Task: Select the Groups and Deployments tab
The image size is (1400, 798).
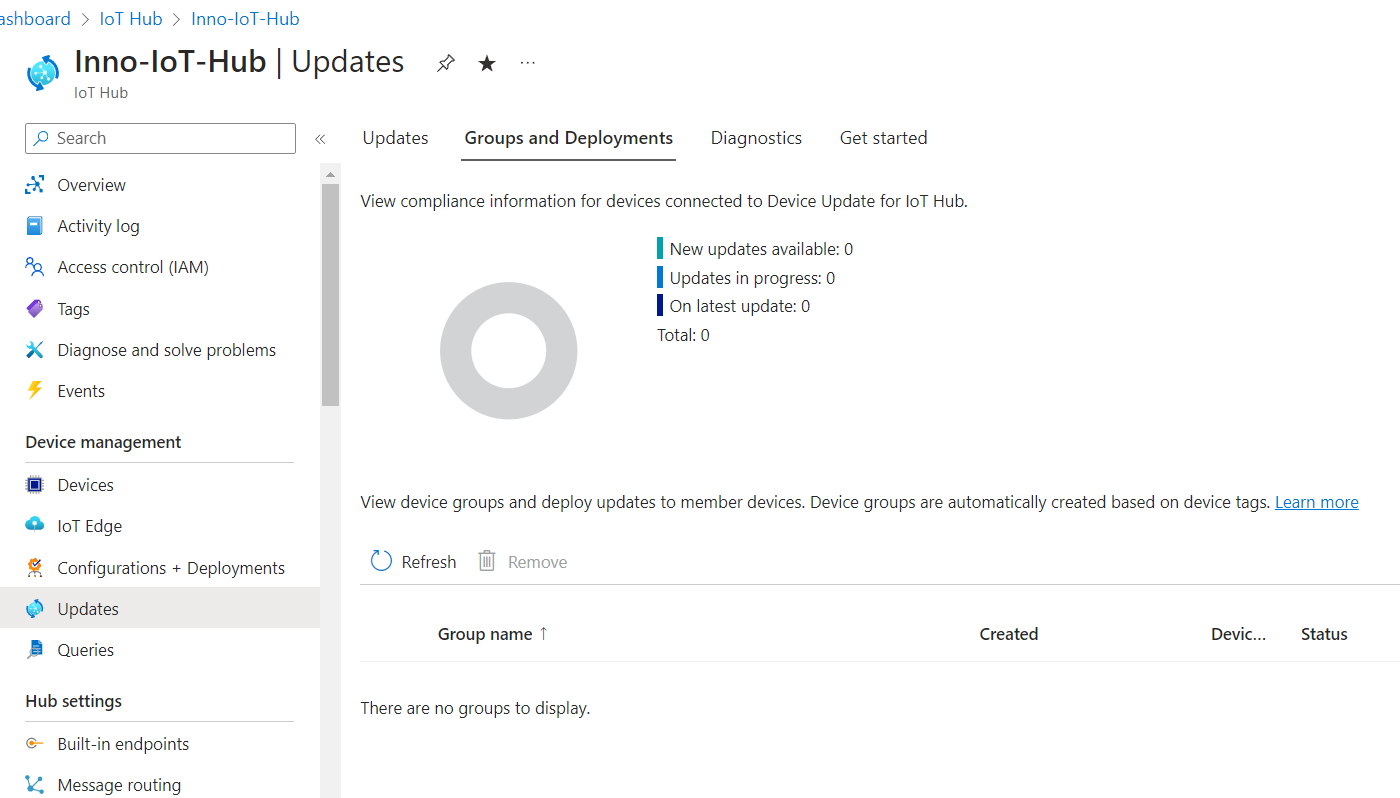Action: 569,138
